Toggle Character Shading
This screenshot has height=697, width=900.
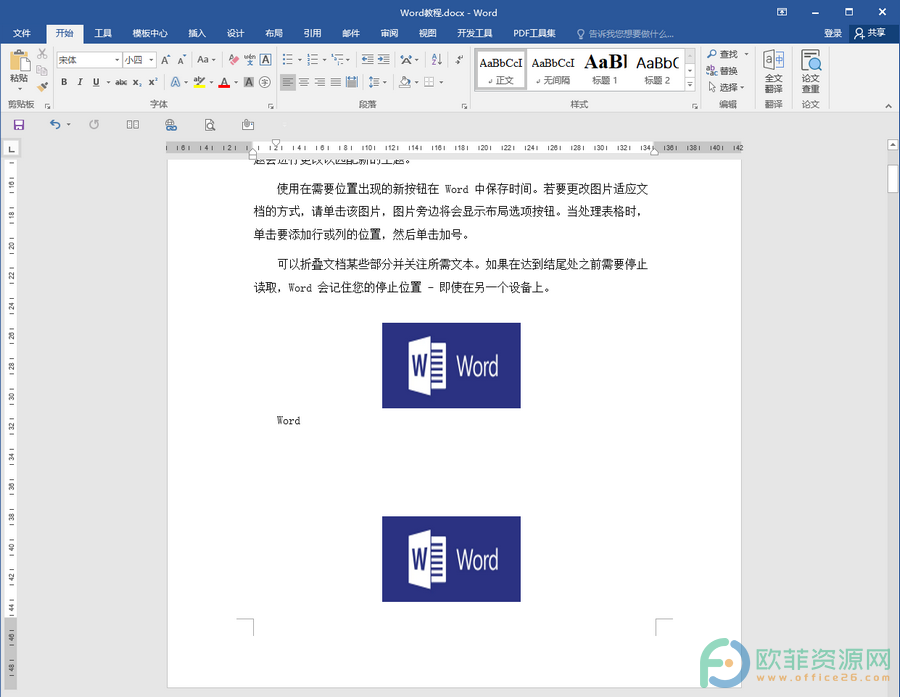[249, 82]
